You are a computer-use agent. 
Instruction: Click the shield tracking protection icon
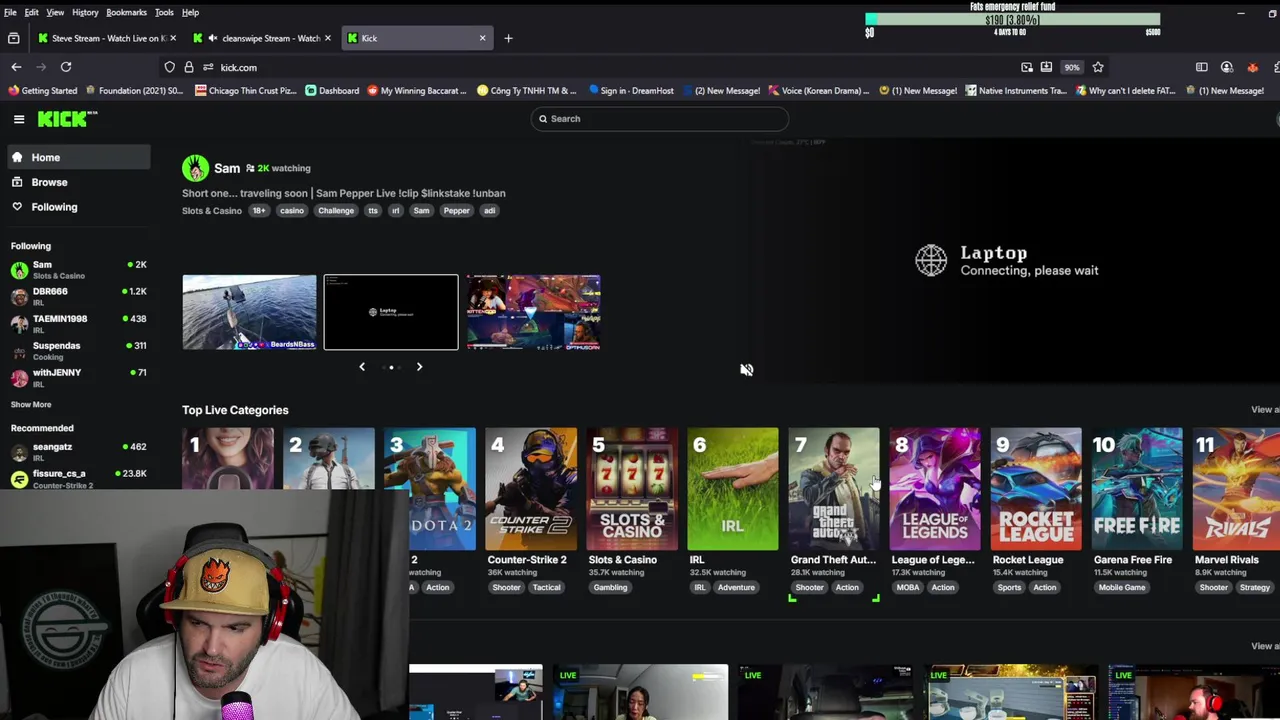[x=170, y=67]
